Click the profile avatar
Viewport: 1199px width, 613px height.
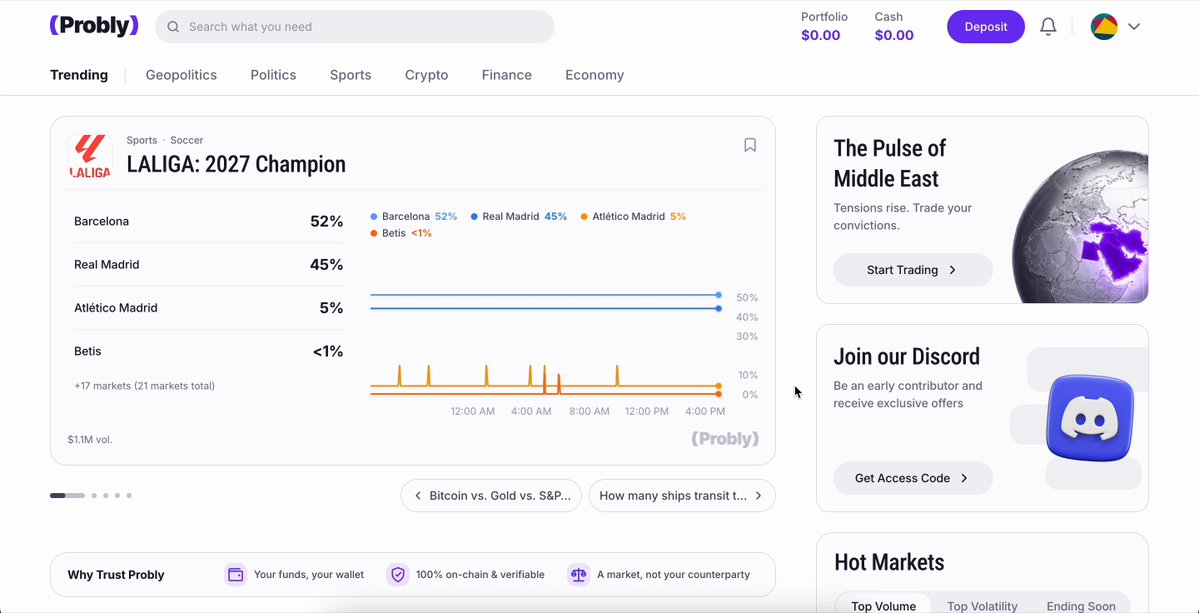click(x=1103, y=27)
